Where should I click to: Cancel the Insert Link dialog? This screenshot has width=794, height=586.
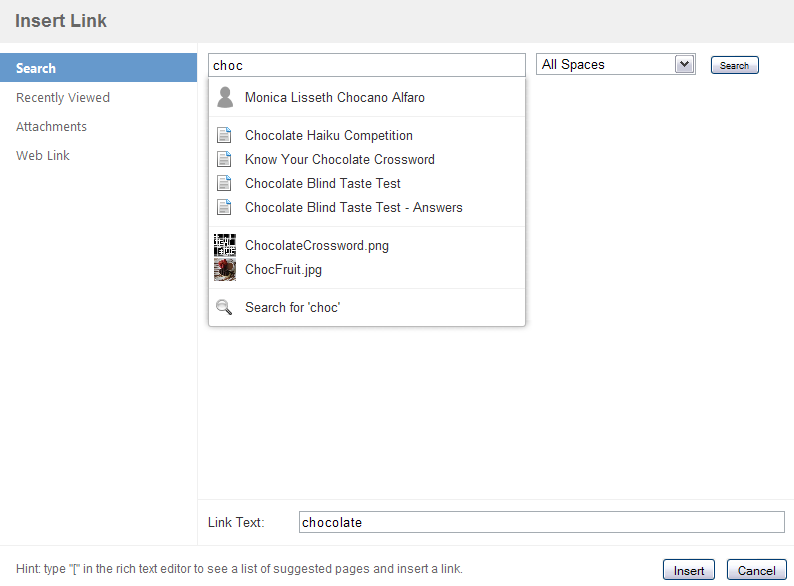pyautogui.click(x=757, y=570)
